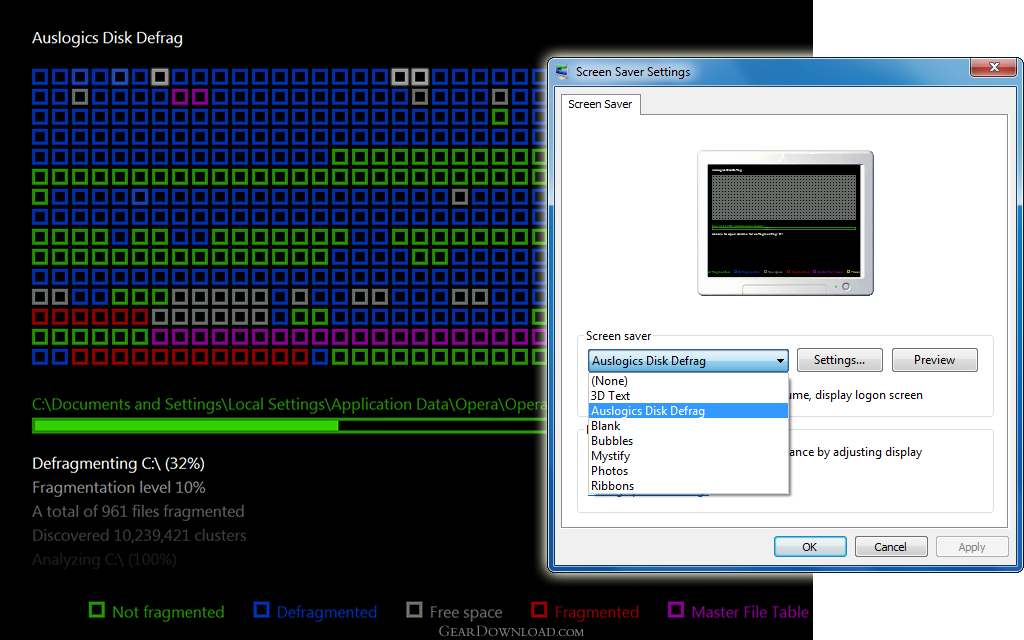Select Ribbons screen saver option
The image size is (1024, 640).
pos(688,486)
